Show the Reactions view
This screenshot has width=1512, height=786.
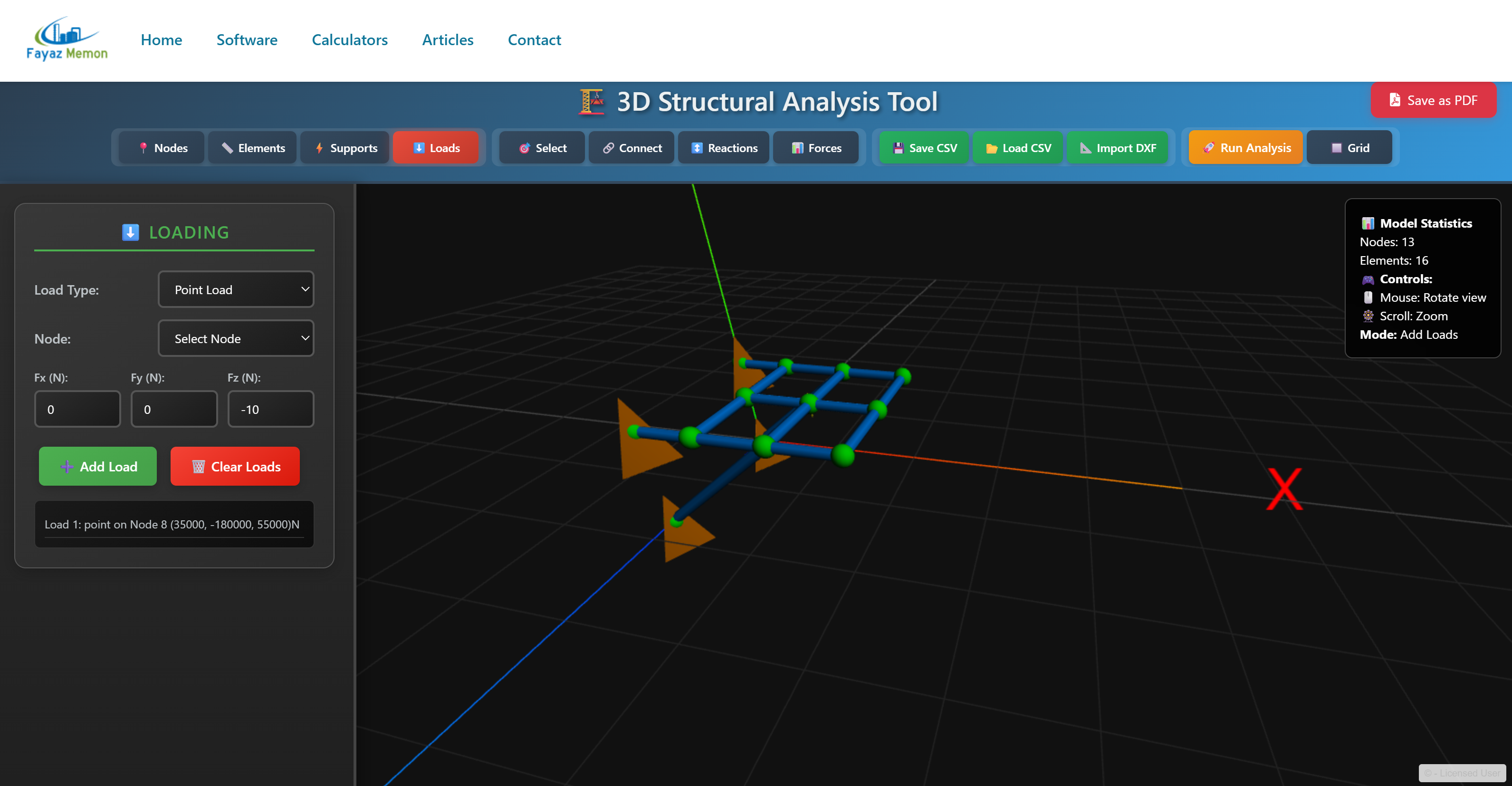(x=723, y=147)
